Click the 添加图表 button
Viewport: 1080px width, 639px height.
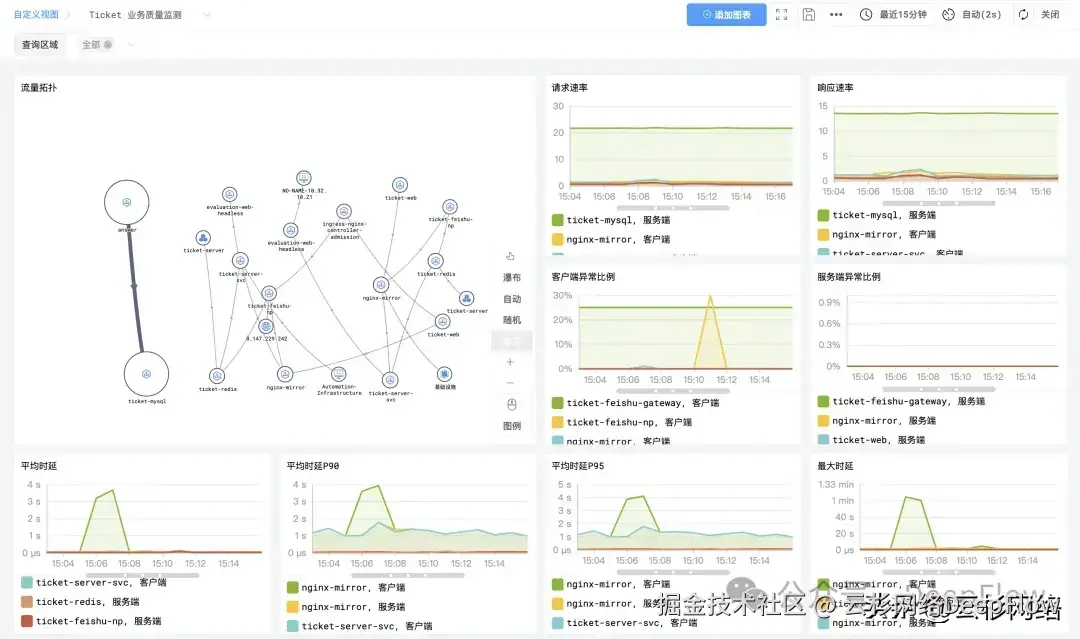726,14
